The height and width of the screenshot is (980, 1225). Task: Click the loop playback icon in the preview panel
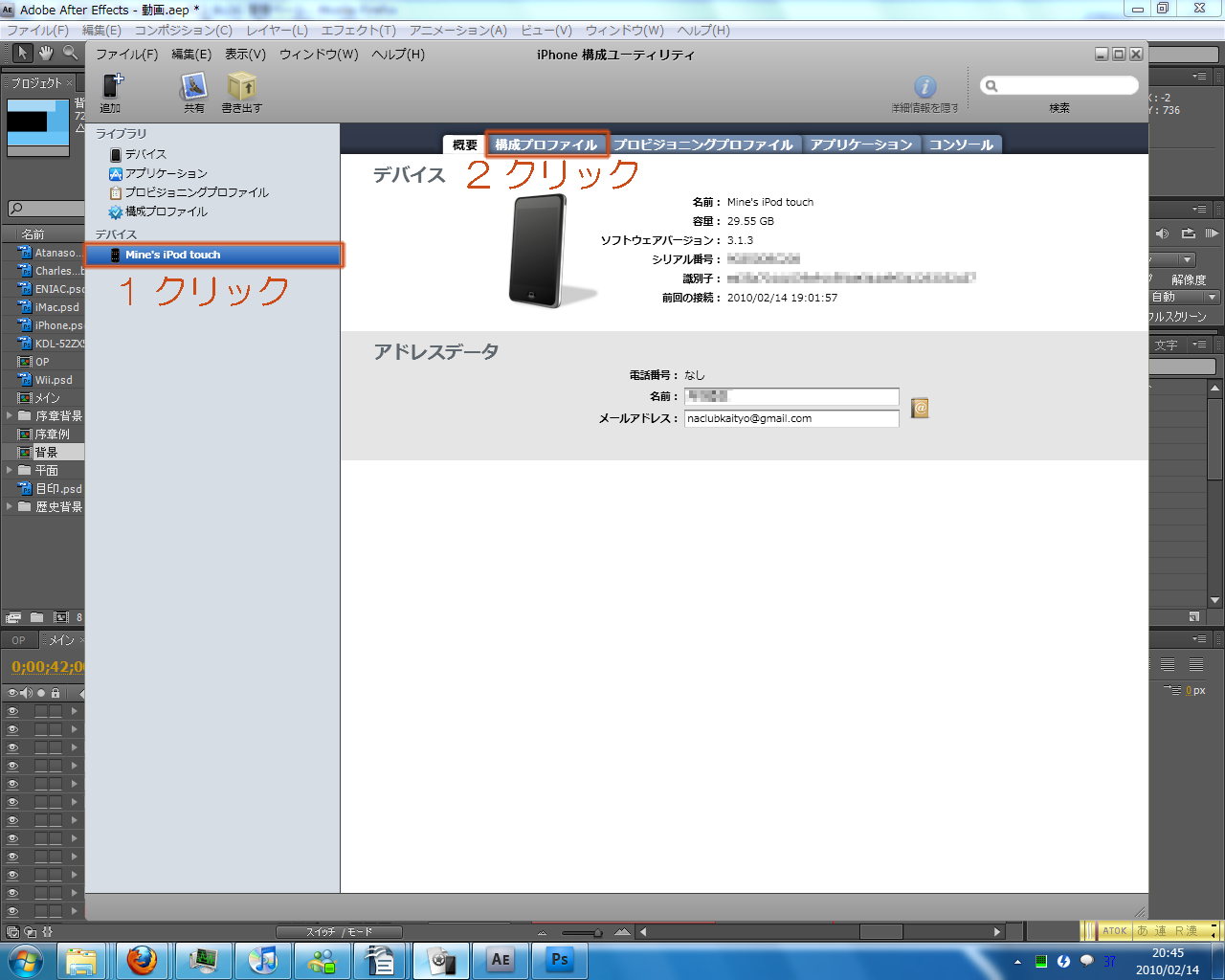tap(1188, 234)
